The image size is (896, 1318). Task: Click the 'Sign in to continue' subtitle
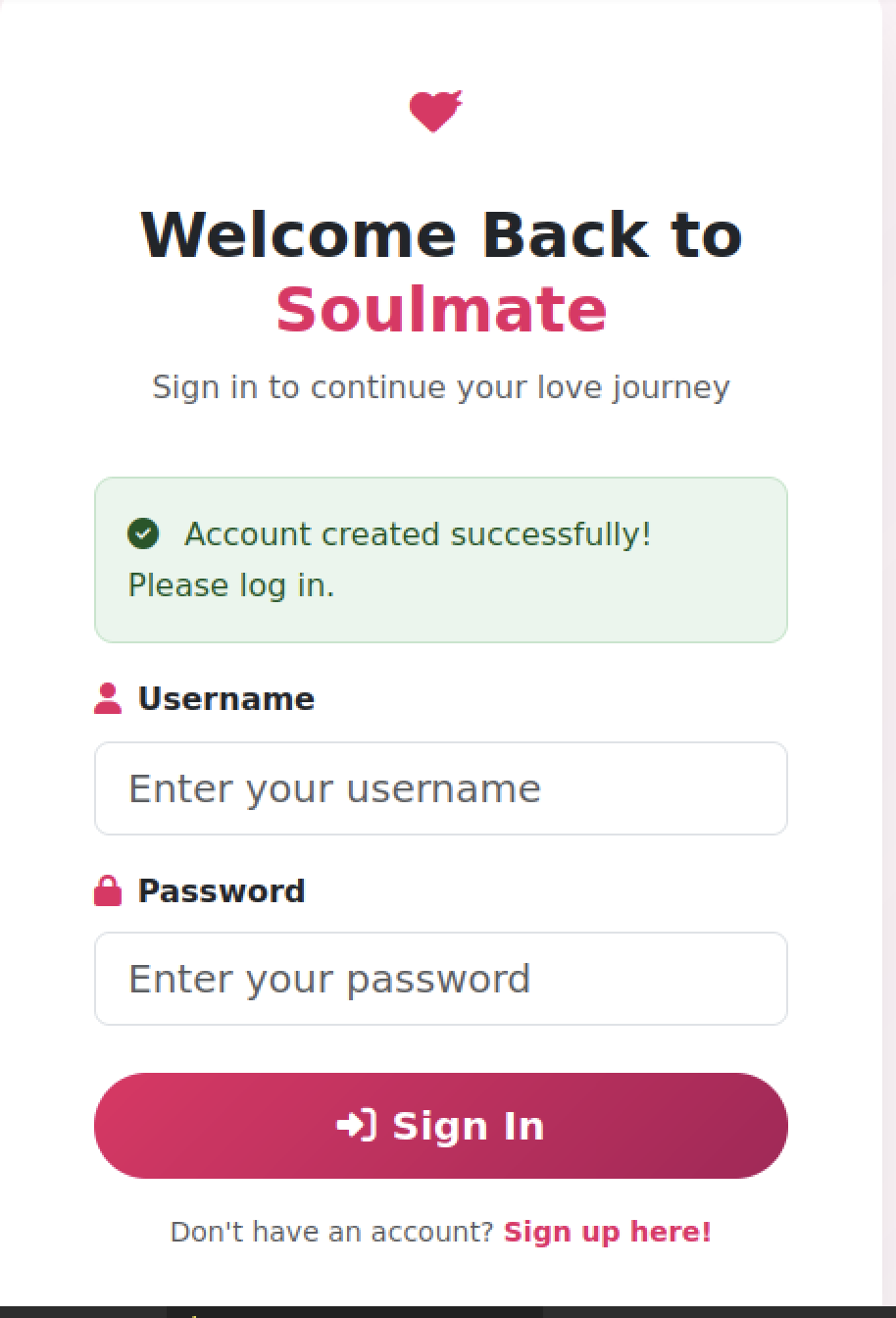(x=441, y=387)
